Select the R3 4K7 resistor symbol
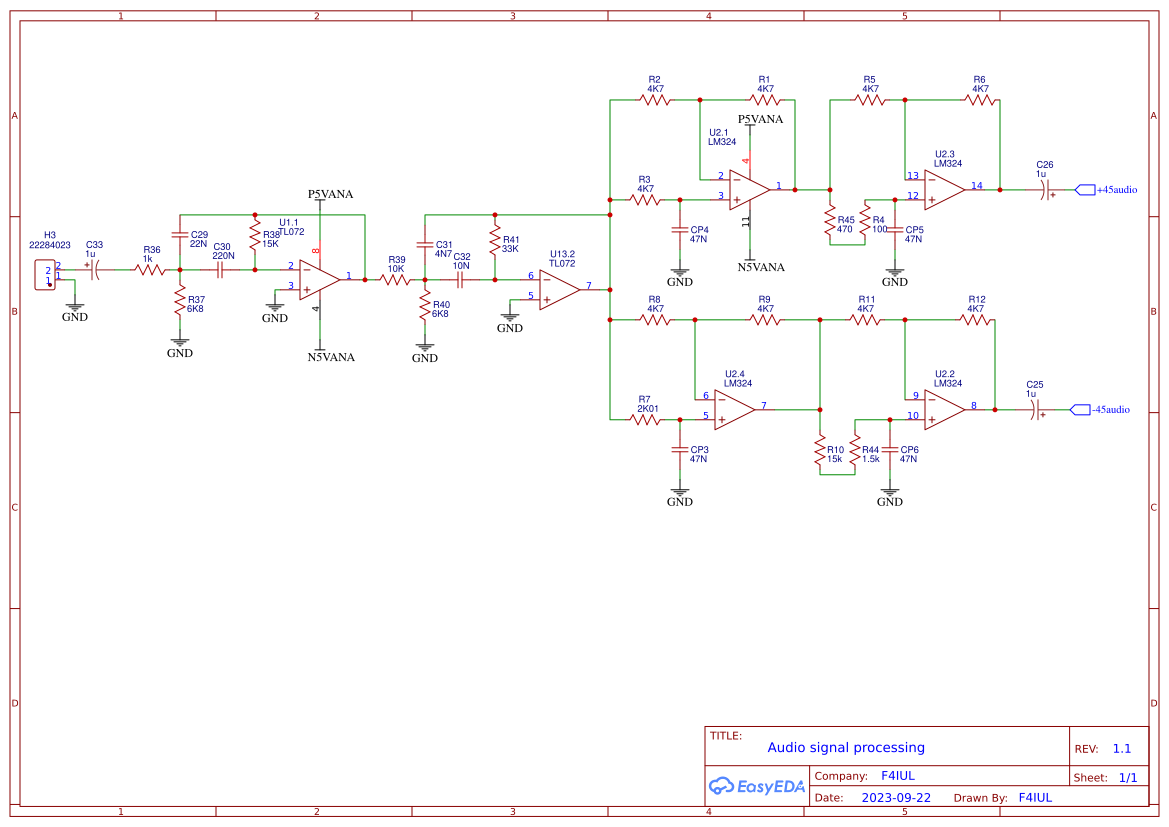 [645, 200]
